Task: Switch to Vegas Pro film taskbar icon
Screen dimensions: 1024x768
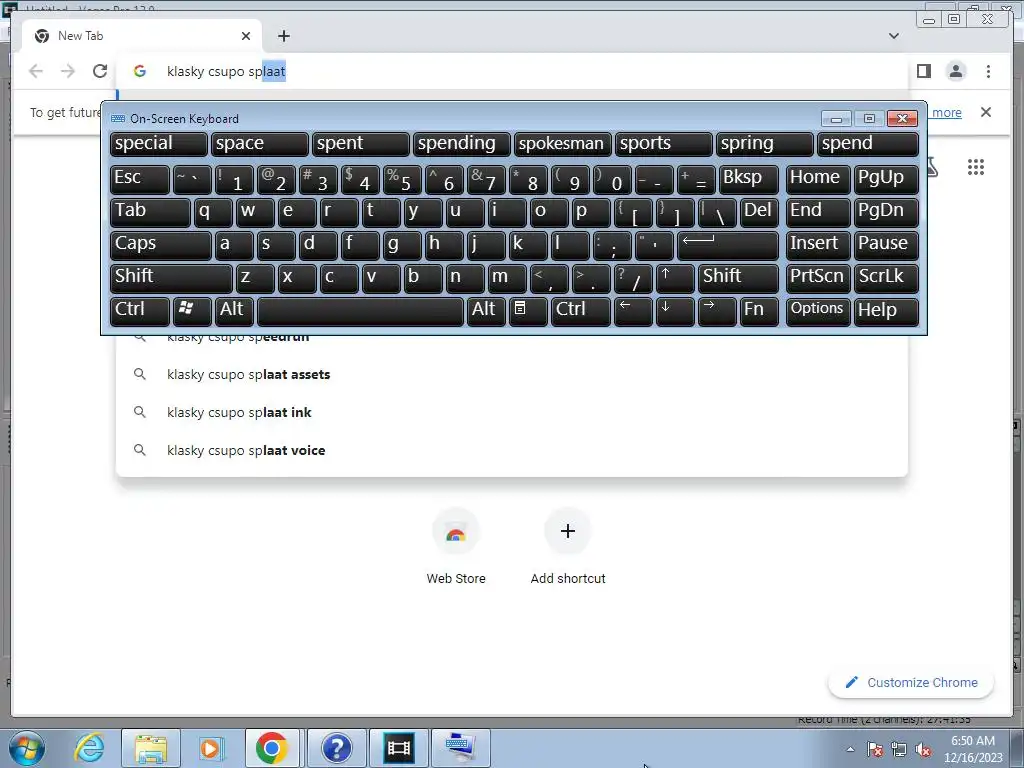Action: point(399,748)
